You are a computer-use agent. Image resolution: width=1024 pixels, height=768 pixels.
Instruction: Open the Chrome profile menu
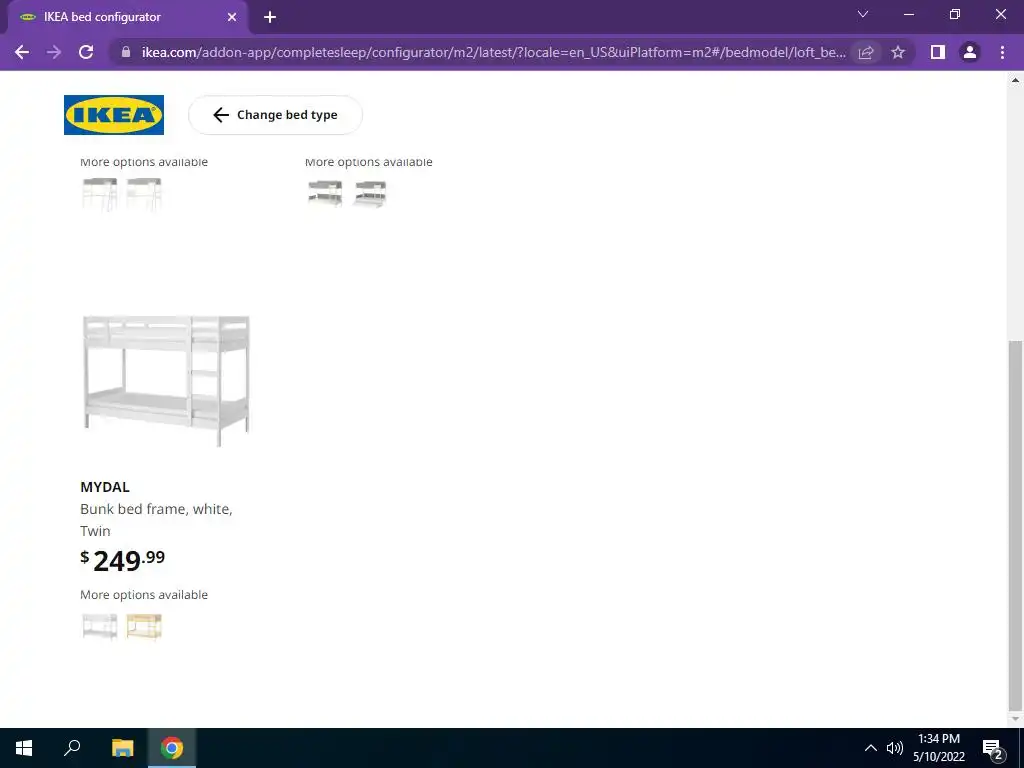coord(970,52)
